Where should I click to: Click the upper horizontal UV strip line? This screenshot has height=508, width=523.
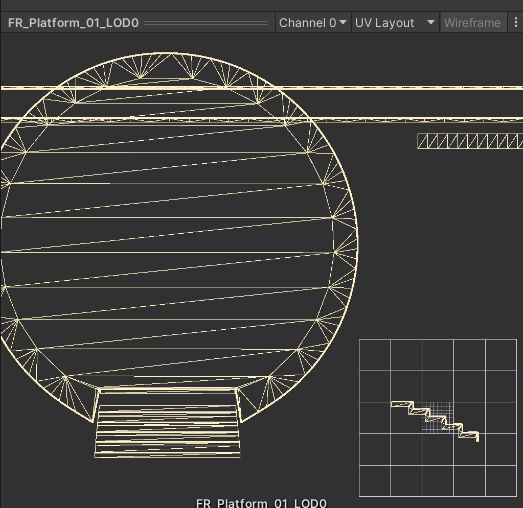[x=262, y=88]
